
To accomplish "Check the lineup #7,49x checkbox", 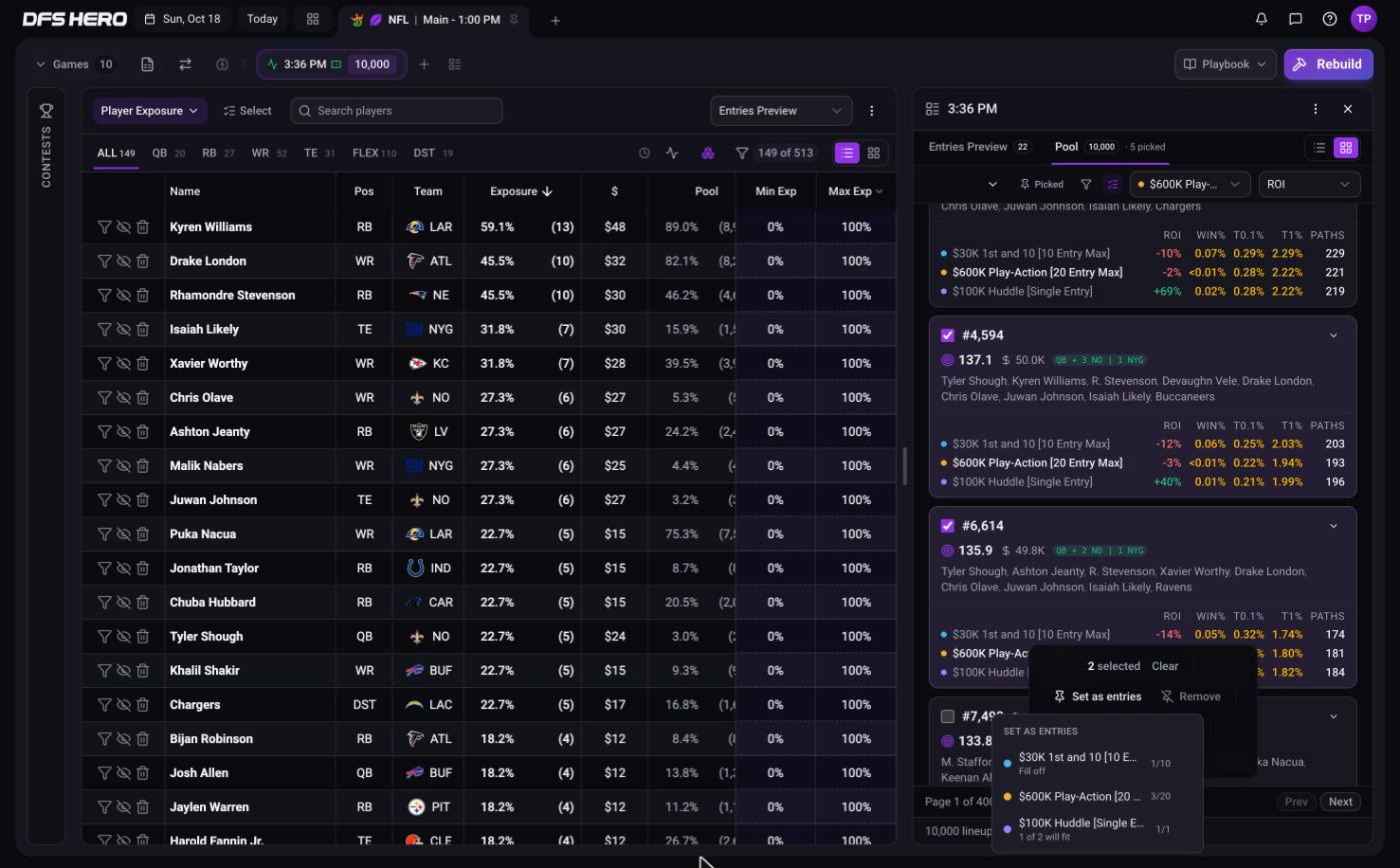I will coord(947,716).
